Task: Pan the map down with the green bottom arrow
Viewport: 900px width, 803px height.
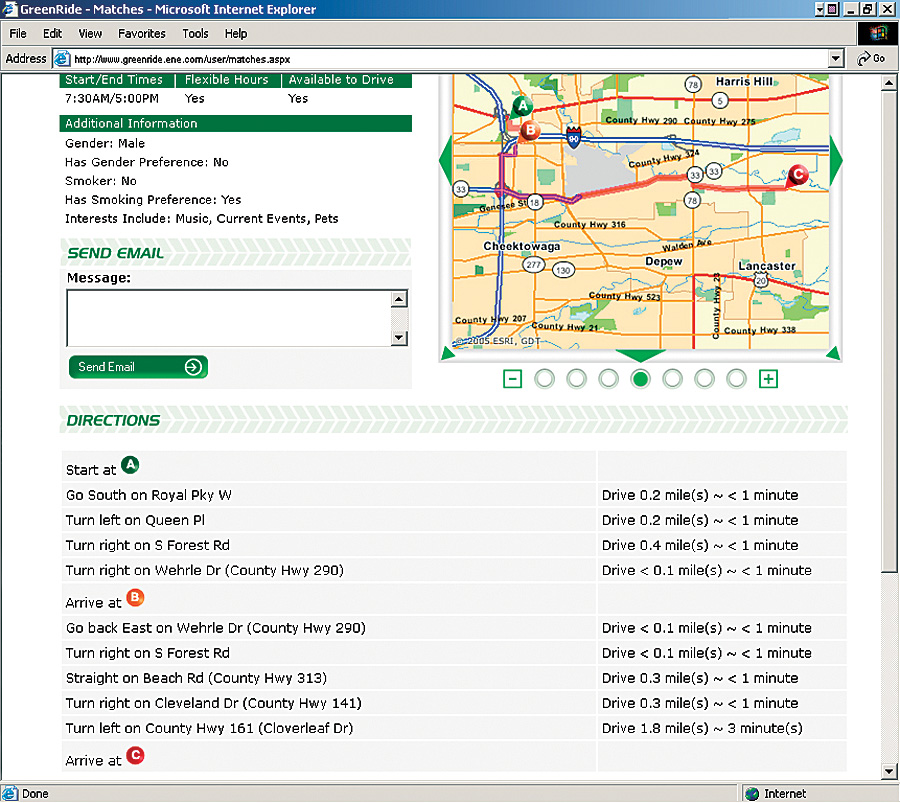Action: (x=641, y=355)
